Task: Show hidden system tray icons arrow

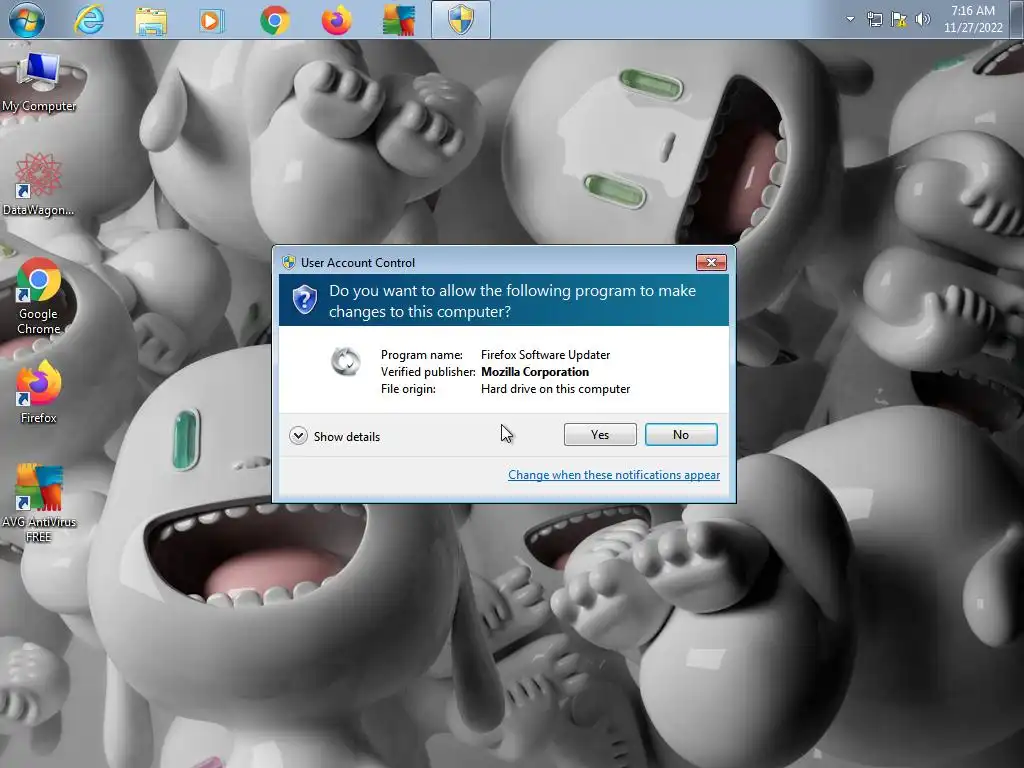Action: coord(850,19)
